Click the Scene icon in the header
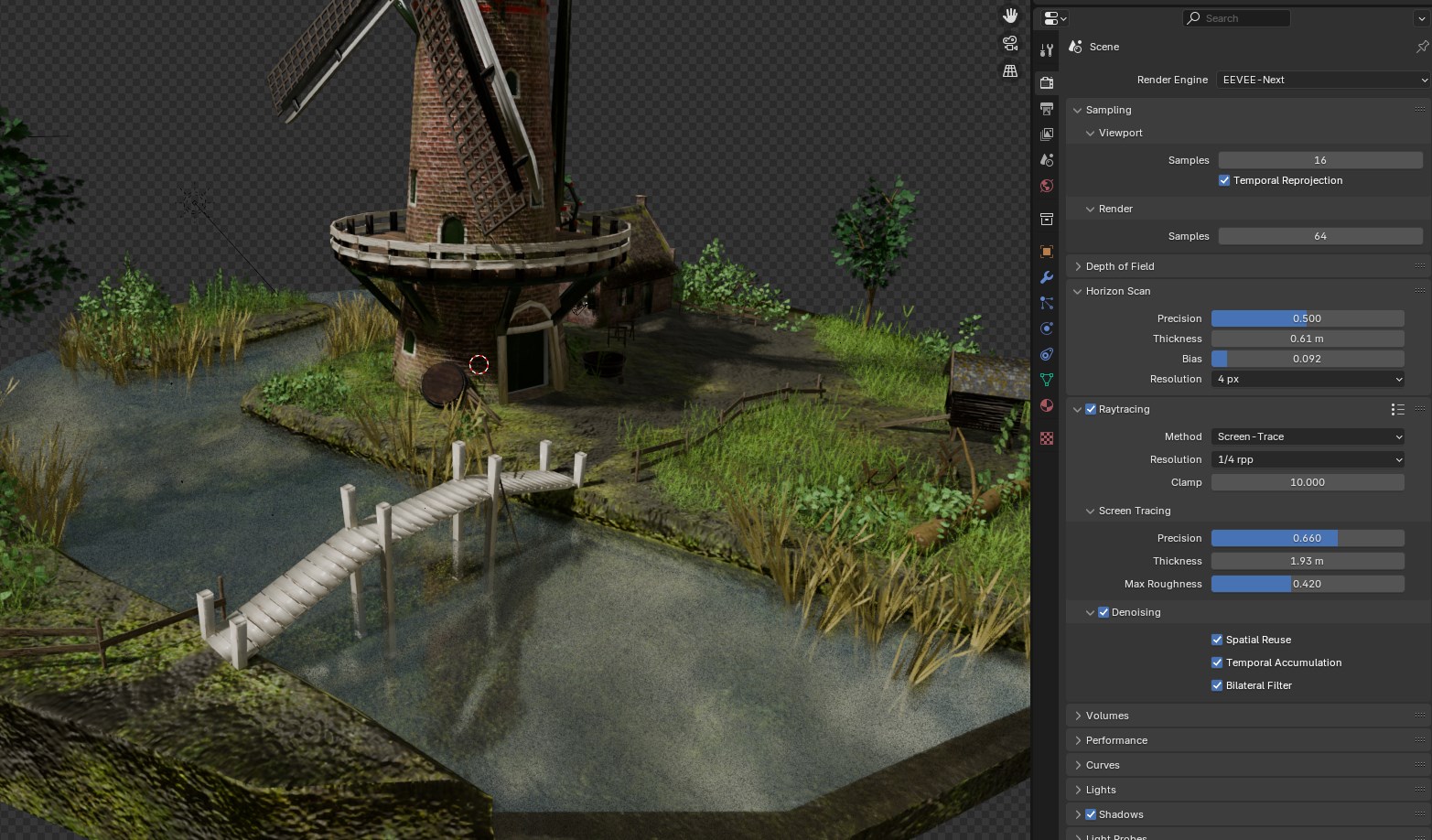This screenshot has height=840, width=1432. (1076, 47)
